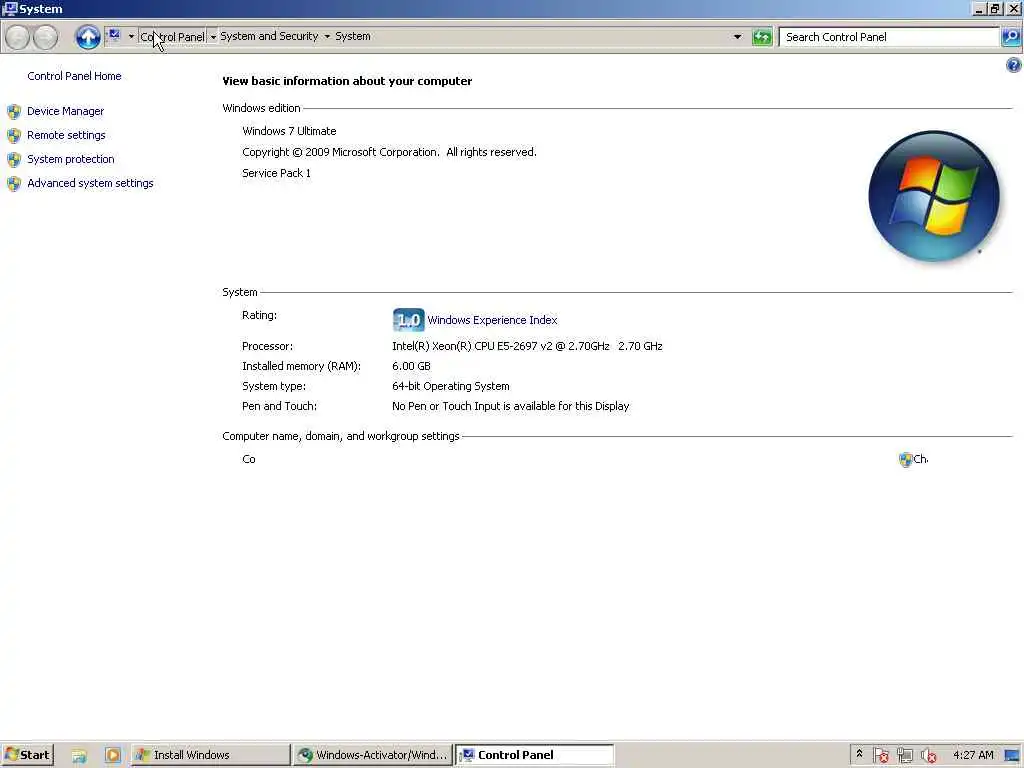Open Control Panel Home link

pos(74,76)
